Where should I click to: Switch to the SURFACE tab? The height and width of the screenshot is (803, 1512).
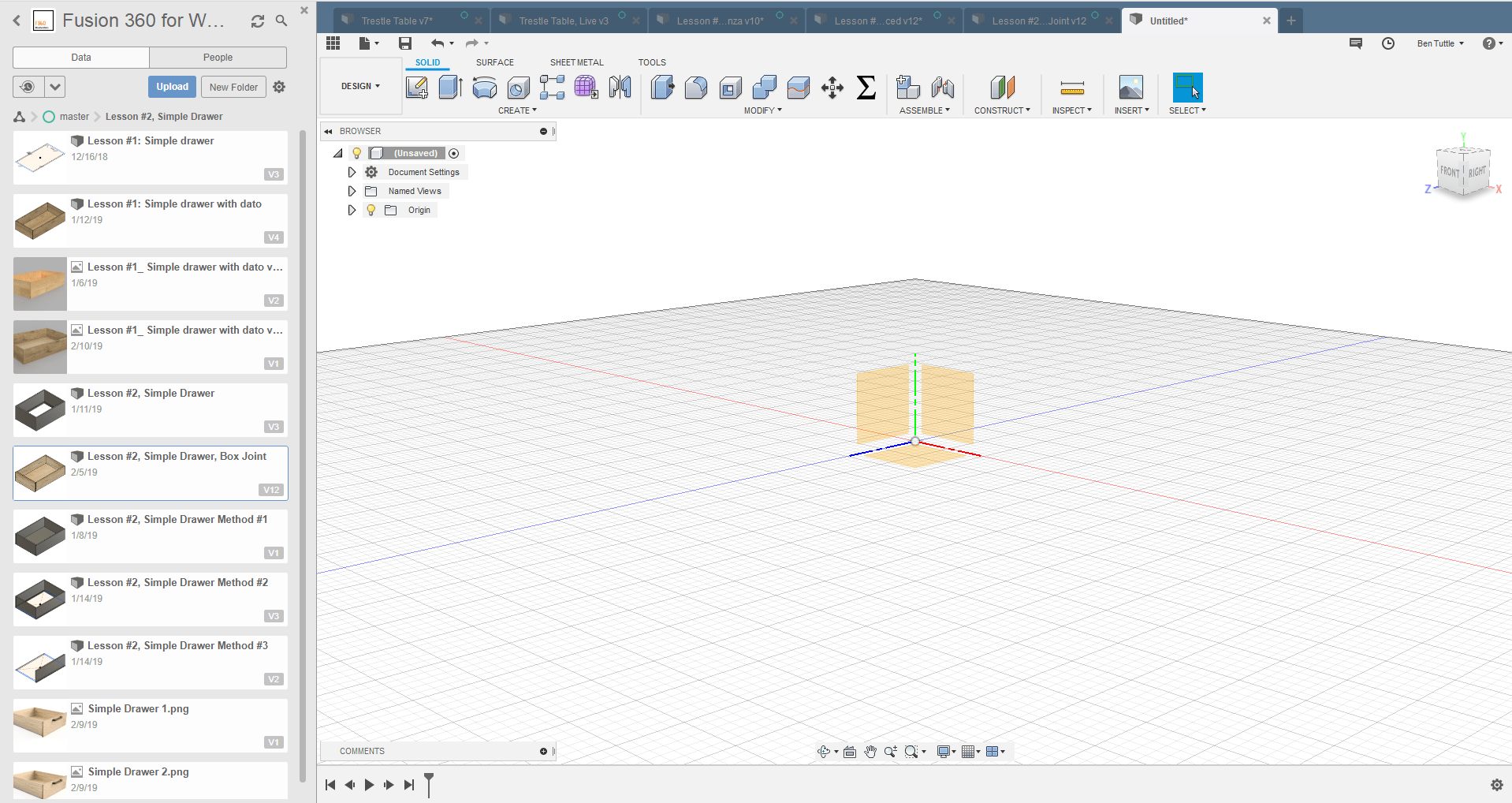click(494, 62)
